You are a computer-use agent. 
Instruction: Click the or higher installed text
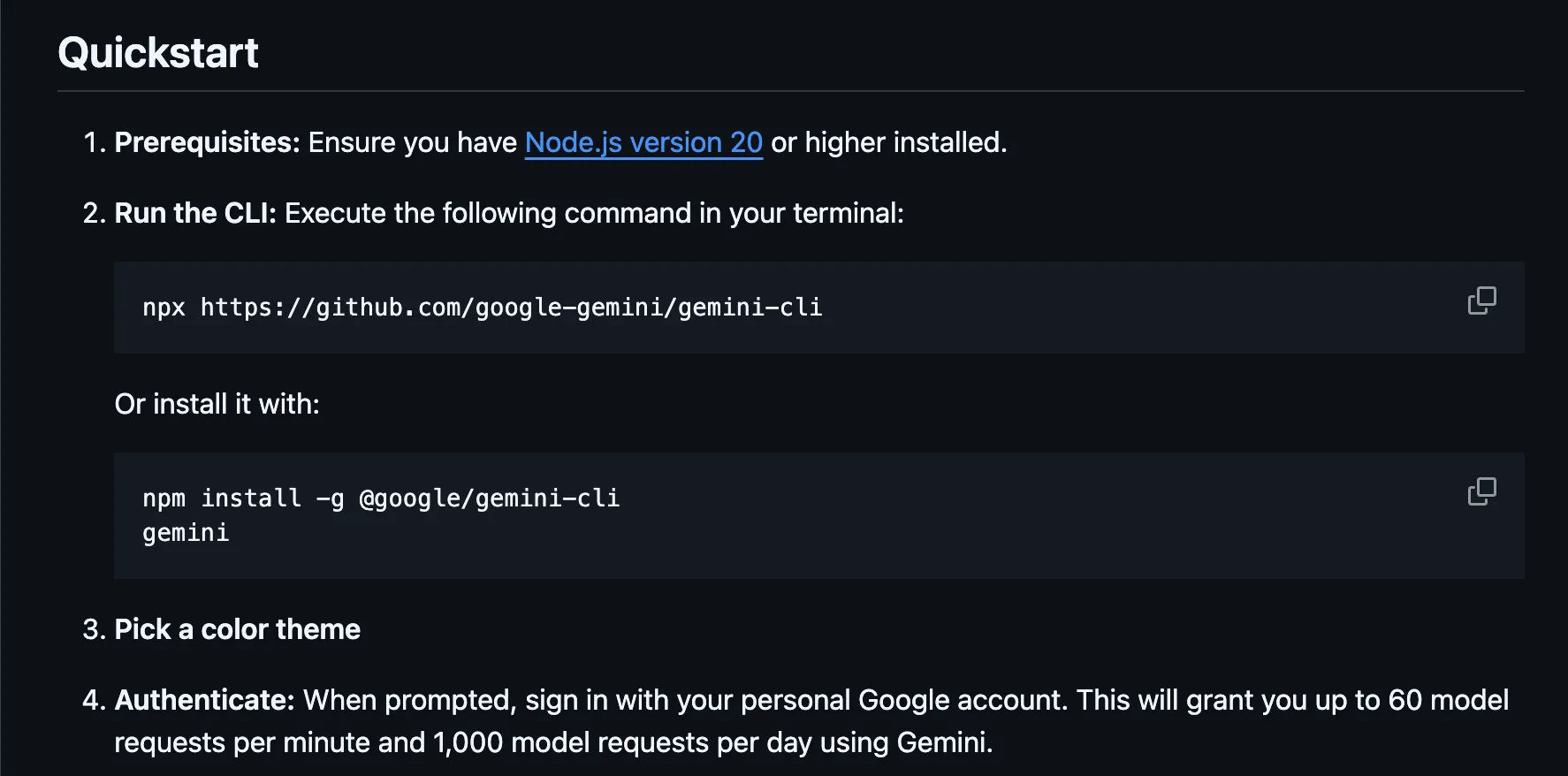(x=888, y=142)
